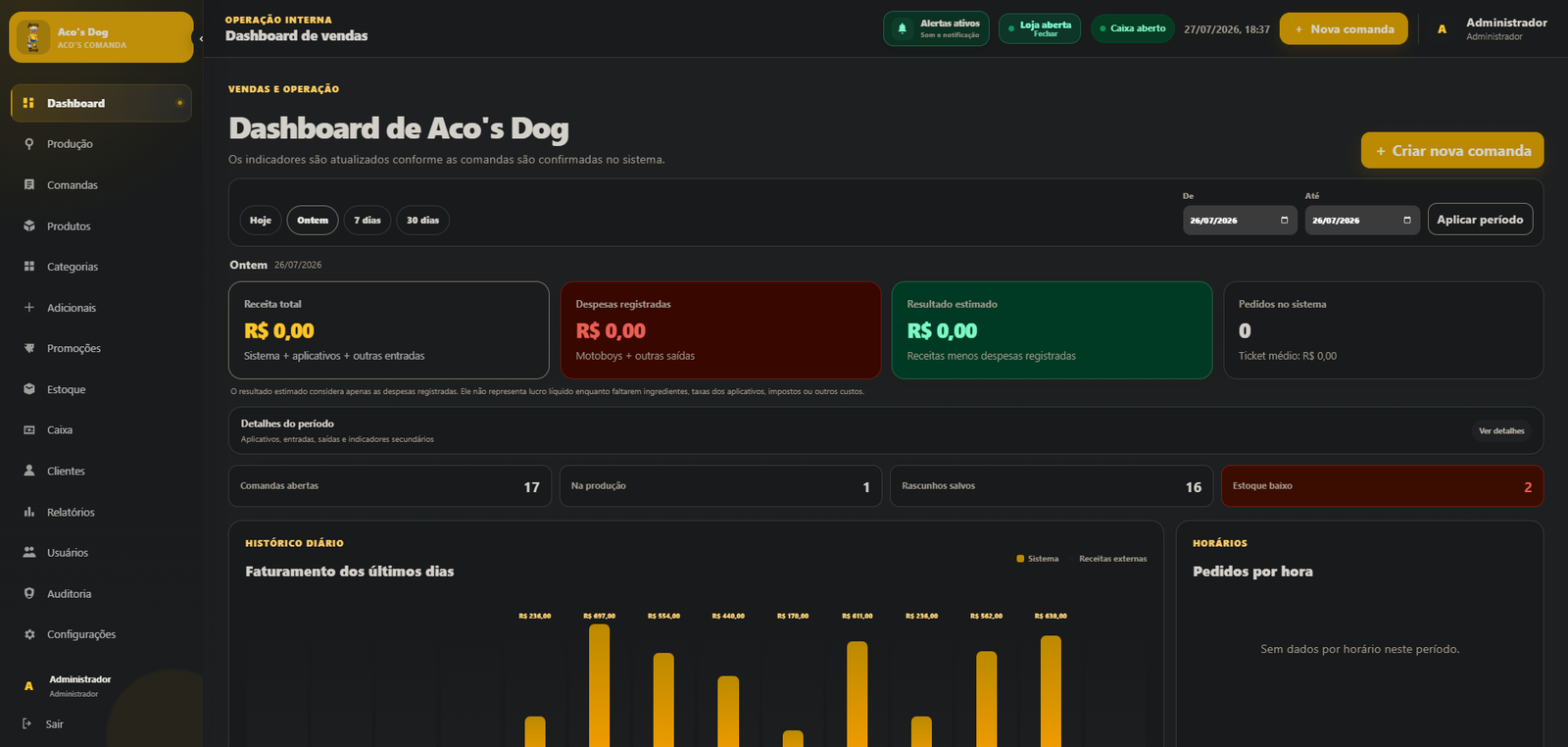
Task: Click the Aco's Dog logo image
Action: tap(33, 37)
